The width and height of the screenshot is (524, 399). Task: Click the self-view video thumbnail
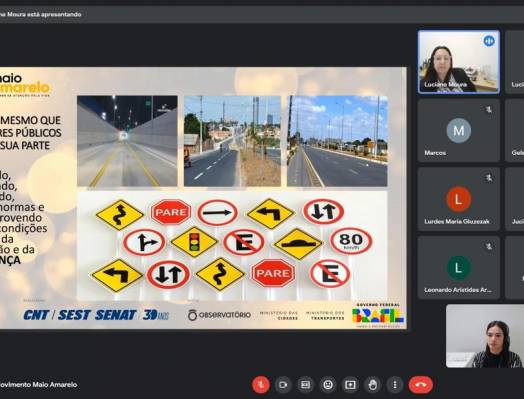pos(485,336)
